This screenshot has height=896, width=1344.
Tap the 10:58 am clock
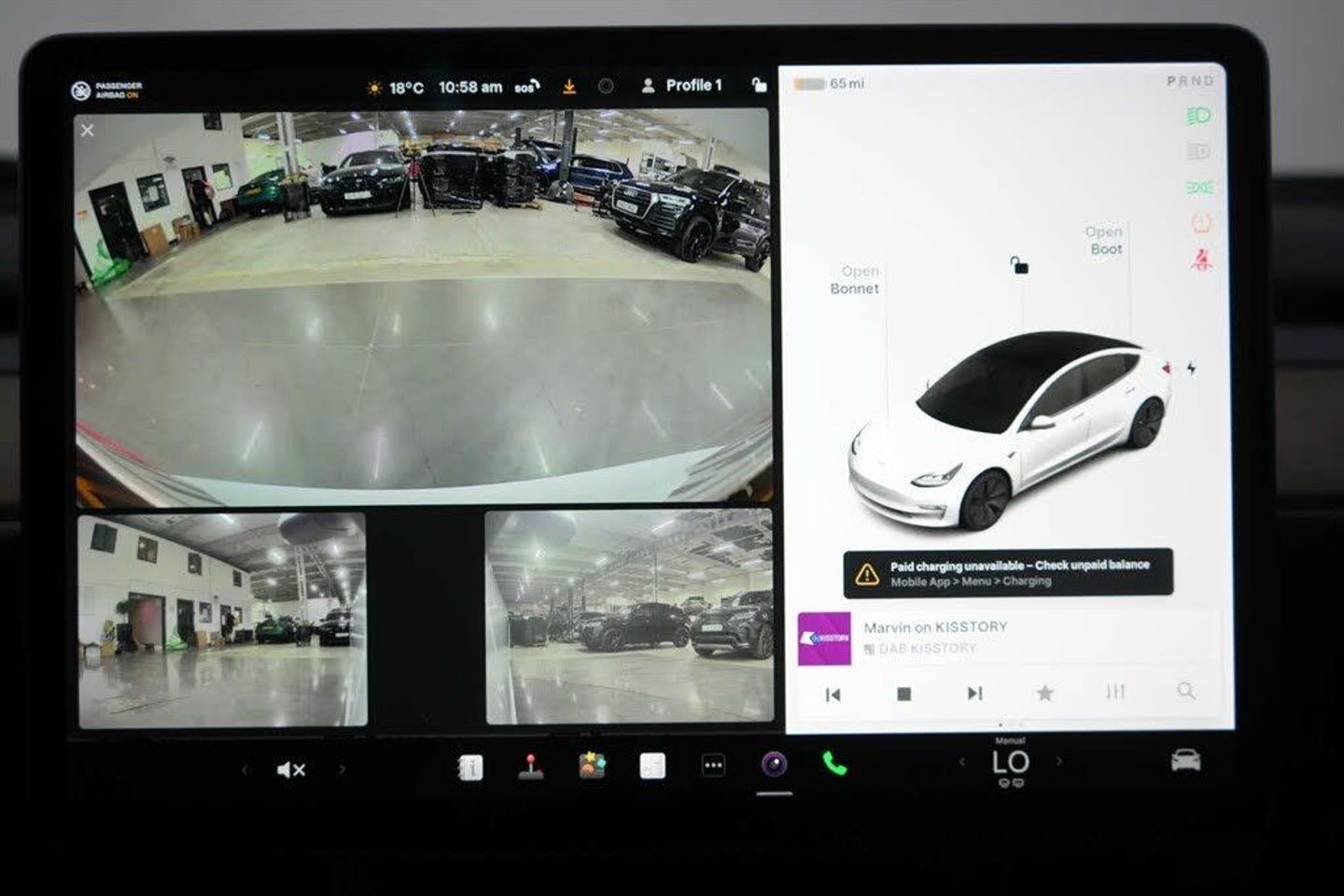[x=470, y=87]
